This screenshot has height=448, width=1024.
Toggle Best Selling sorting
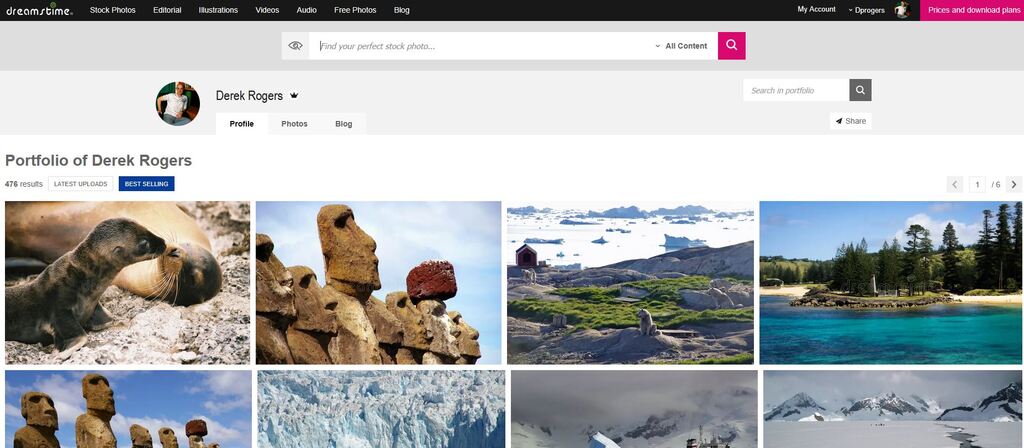(146, 184)
